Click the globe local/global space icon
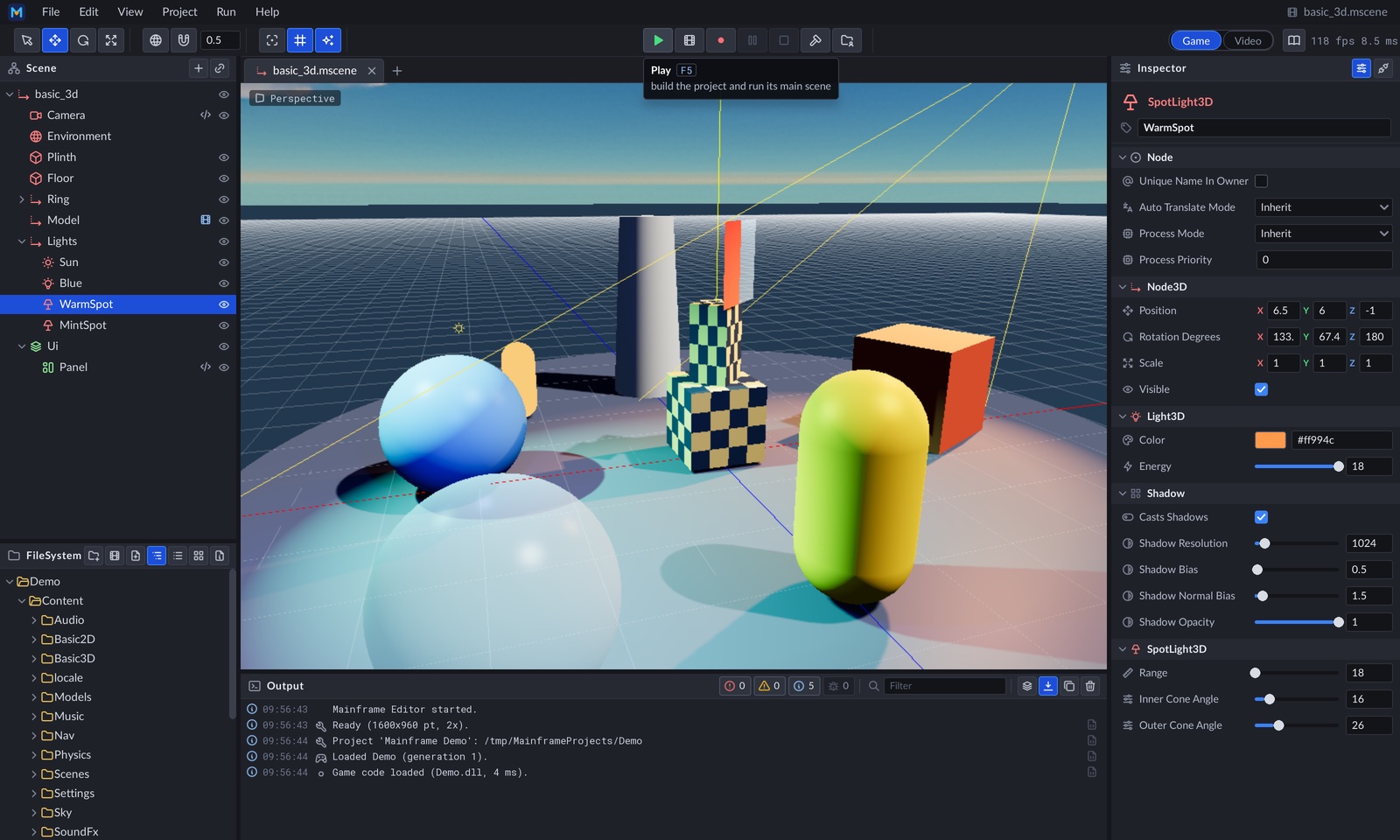Image resolution: width=1400 pixels, height=840 pixels. [x=156, y=40]
